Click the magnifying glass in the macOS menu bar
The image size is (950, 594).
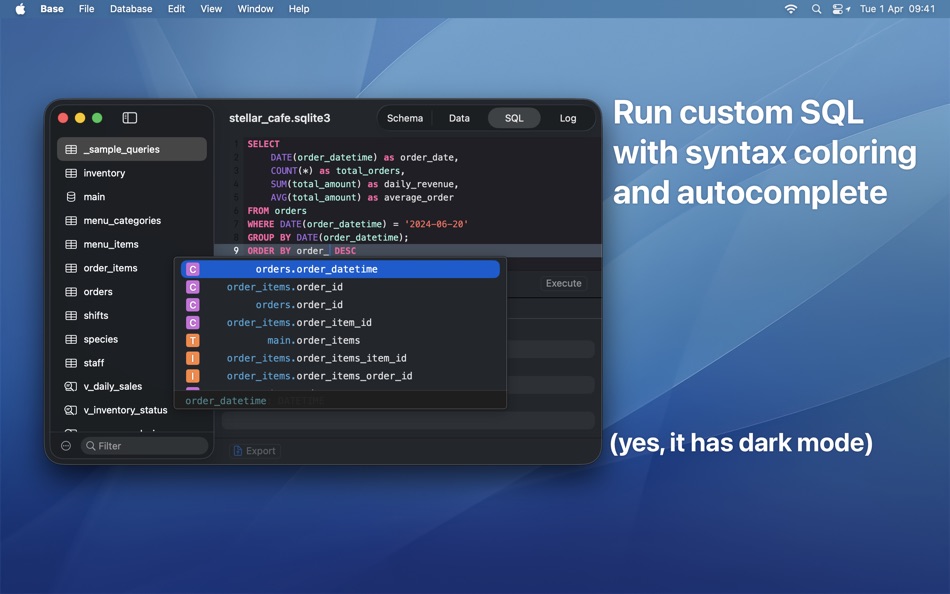tap(816, 9)
